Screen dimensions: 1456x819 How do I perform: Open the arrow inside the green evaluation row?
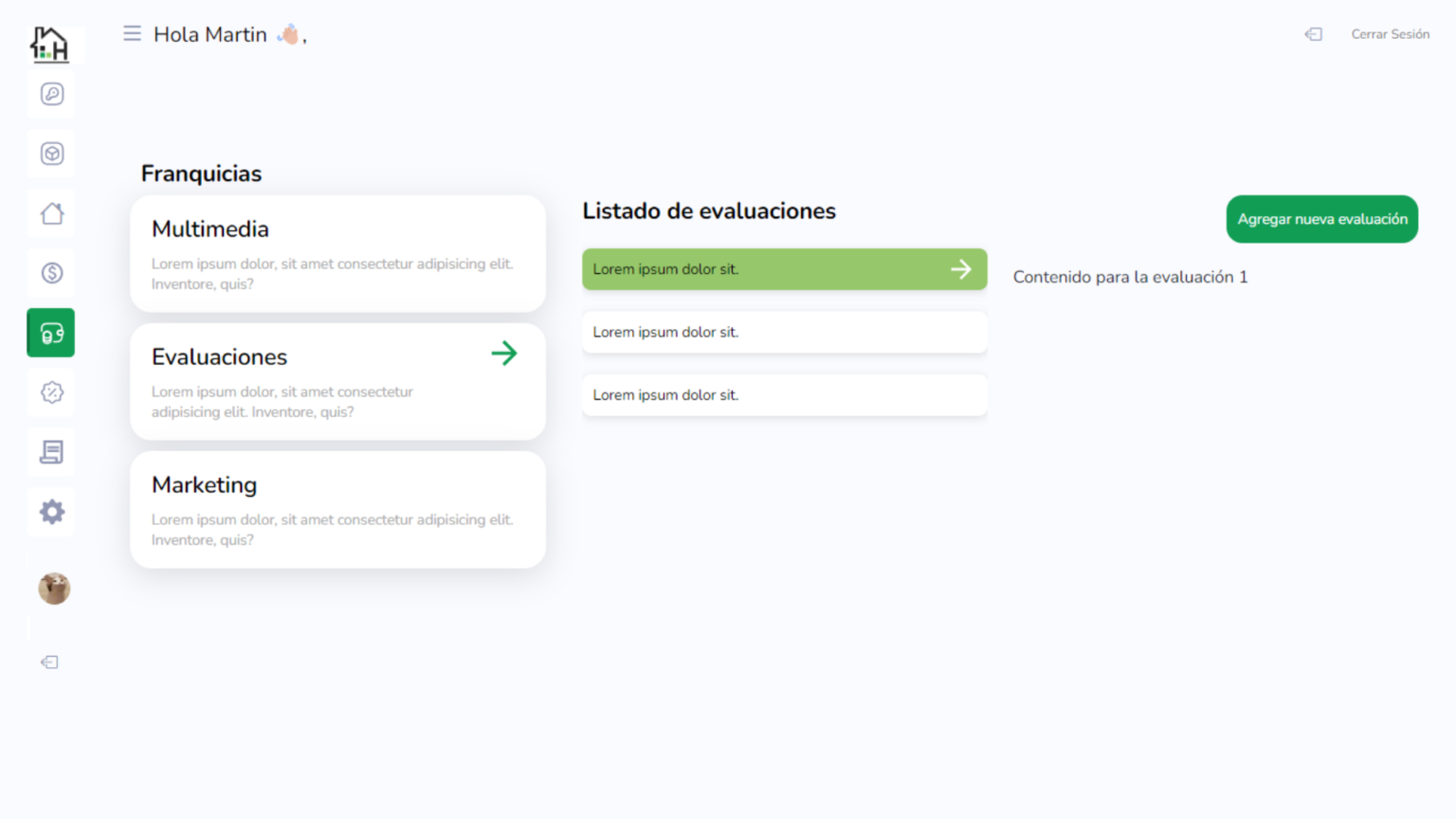click(961, 268)
